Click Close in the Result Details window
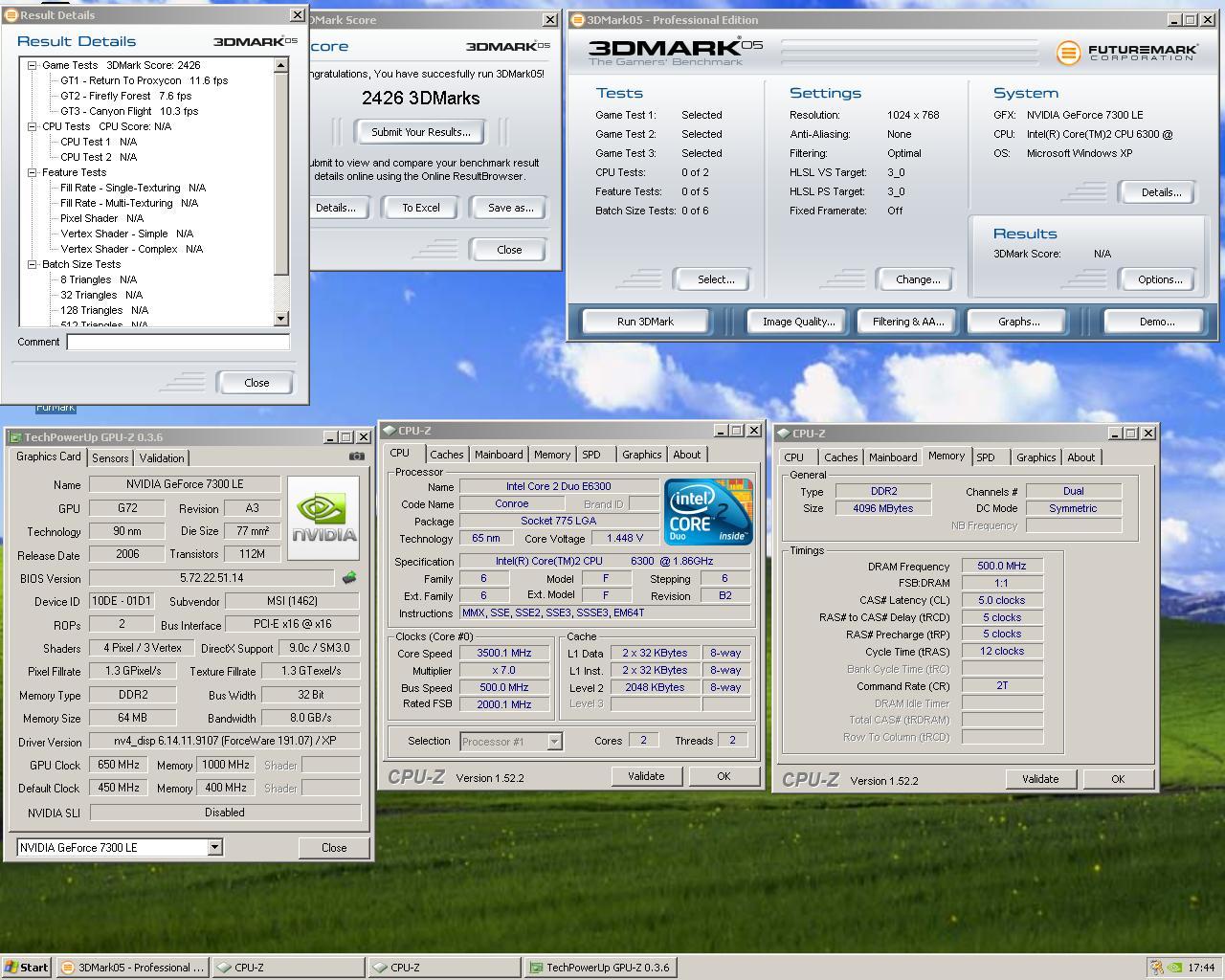 [x=256, y=382]
